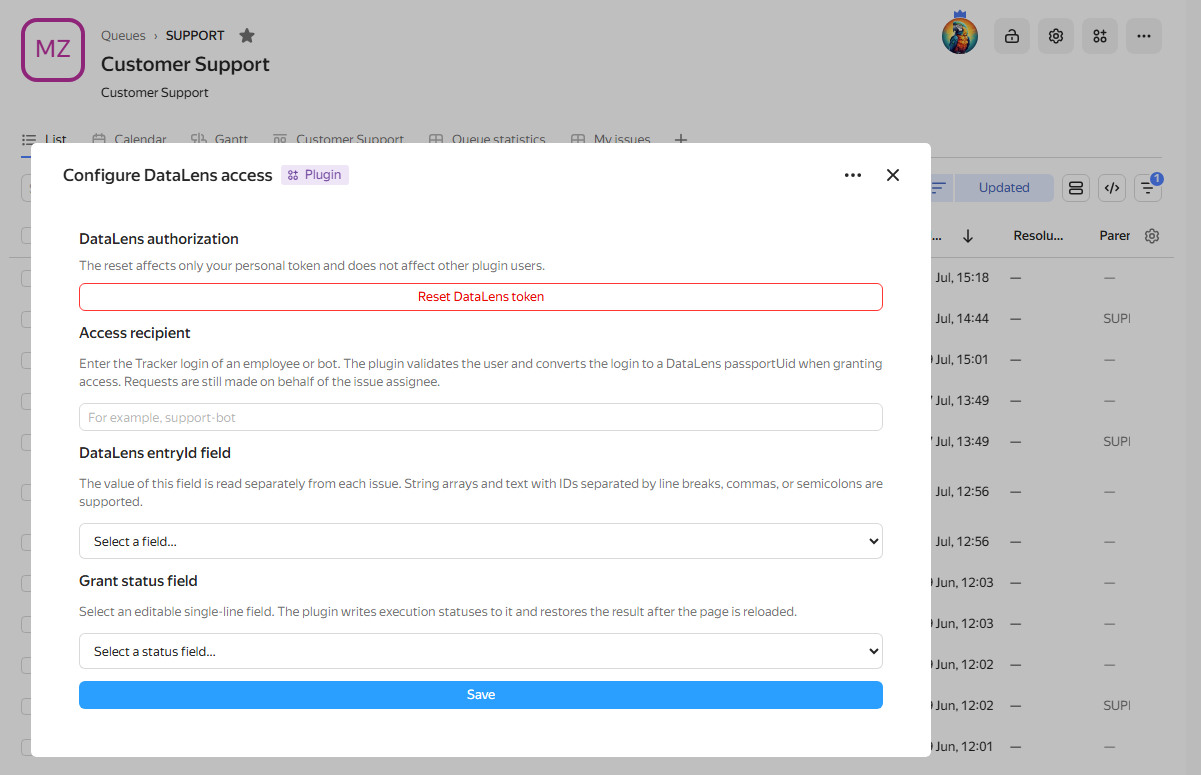The width and height of the screenshot is (1201, 775).
Task: Open queue access lock settings
Action: (x=1012, y=36)
